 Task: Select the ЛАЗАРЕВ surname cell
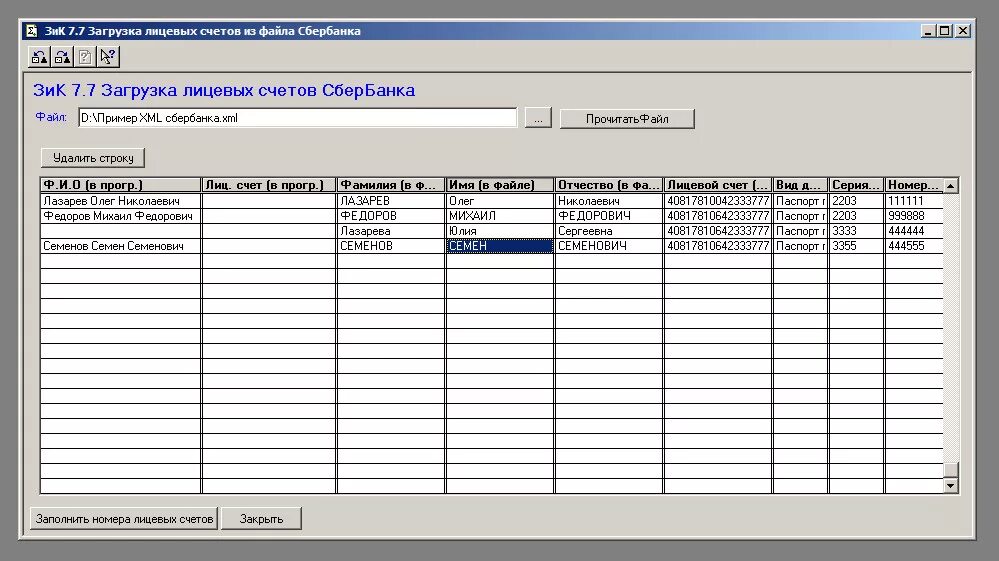[391, 201]
